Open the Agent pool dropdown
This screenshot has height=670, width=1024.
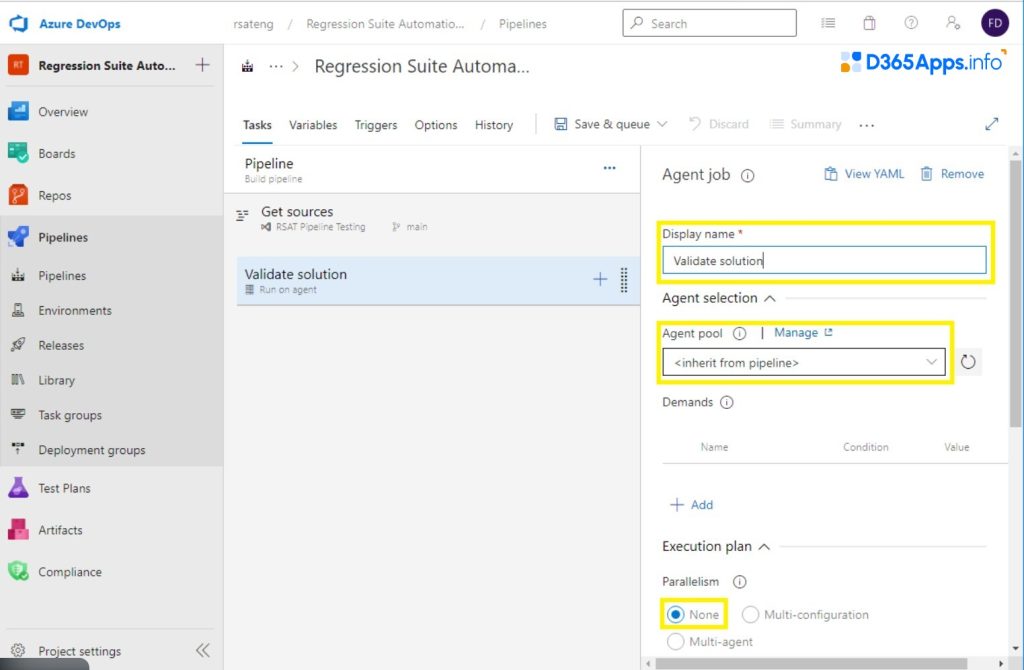(x=804, y=362)
